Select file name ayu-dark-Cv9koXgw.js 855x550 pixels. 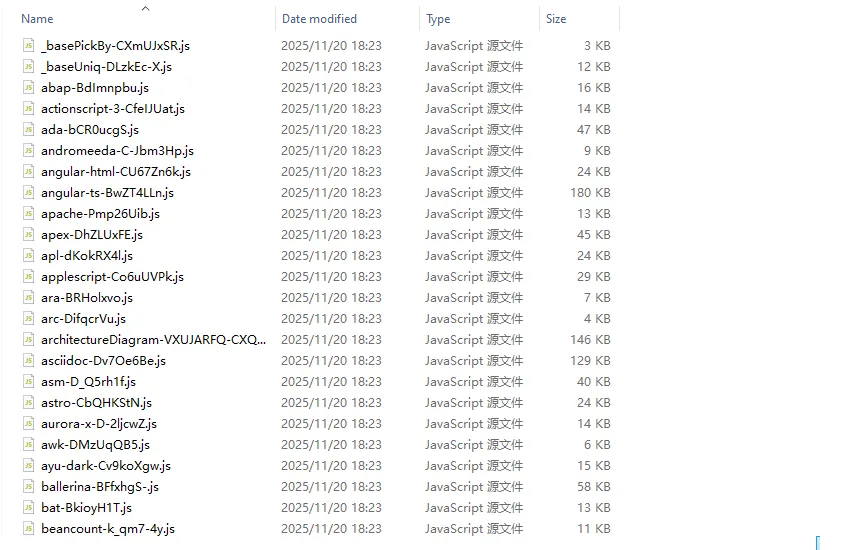pos(106,466)
